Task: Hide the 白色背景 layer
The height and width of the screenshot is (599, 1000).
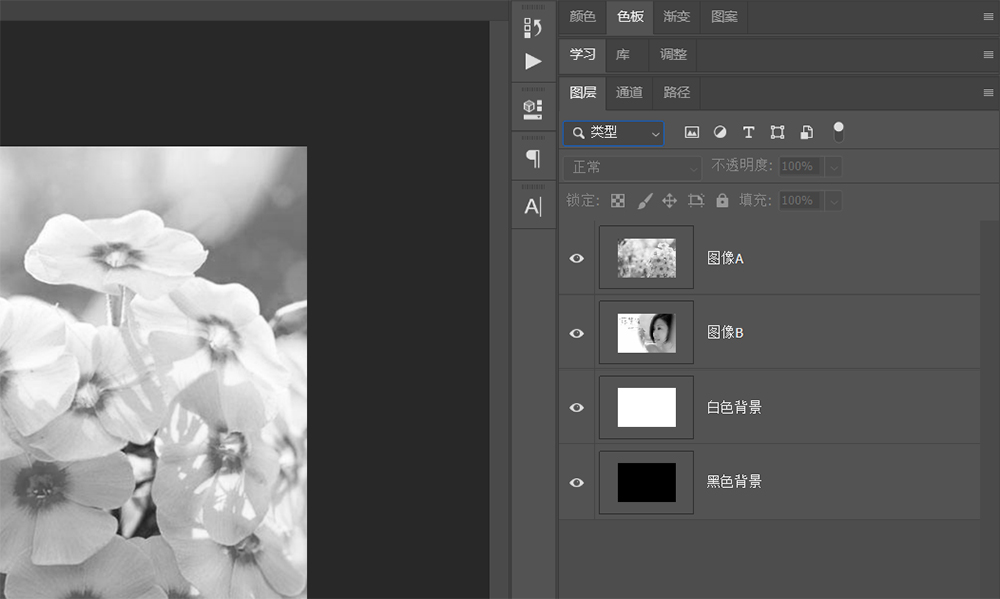Action: point(576,407)
